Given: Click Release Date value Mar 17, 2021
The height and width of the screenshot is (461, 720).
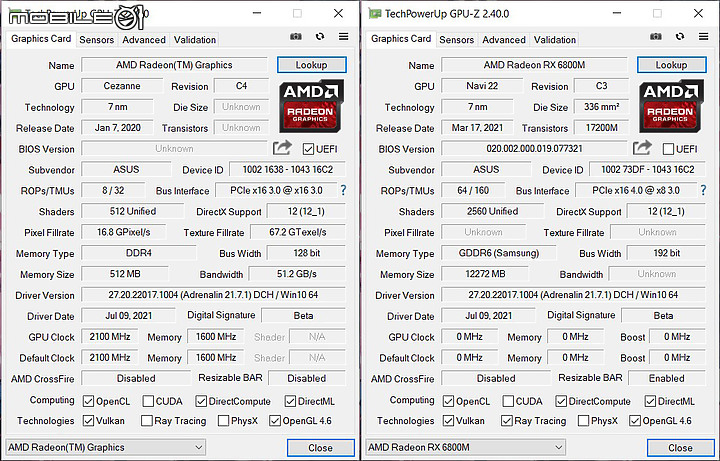Looking at the screenshot, I should [x=478, y=128].
